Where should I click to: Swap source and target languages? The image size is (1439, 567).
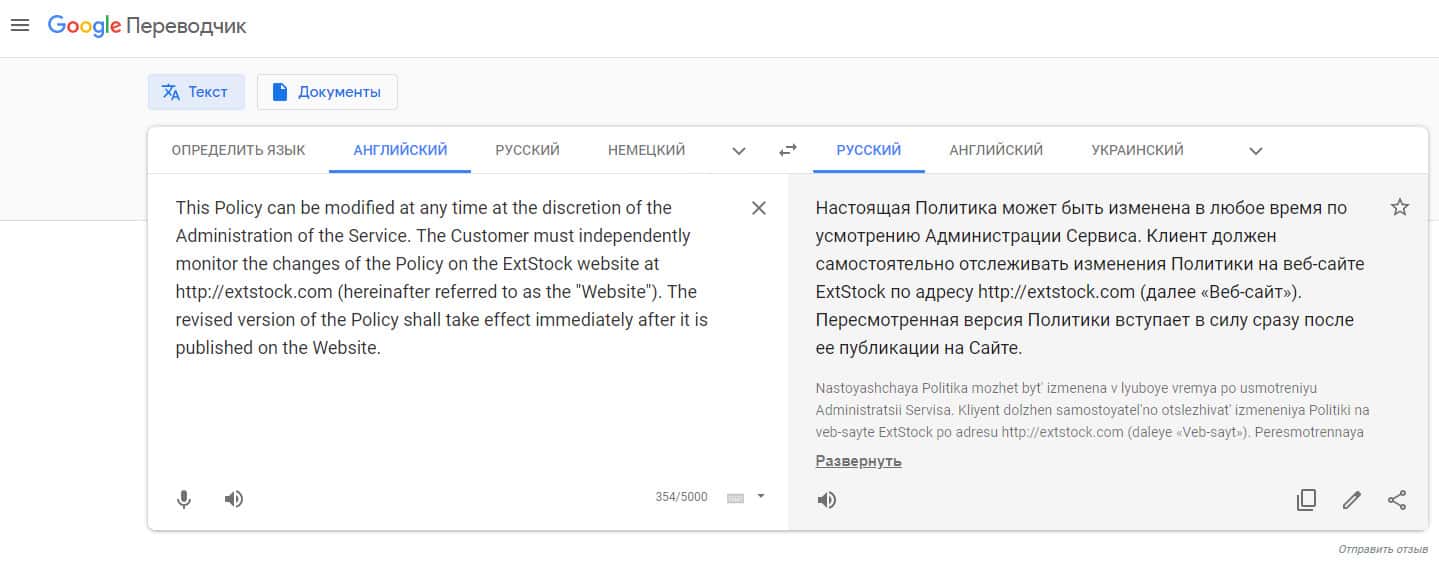tap(788, 150)
